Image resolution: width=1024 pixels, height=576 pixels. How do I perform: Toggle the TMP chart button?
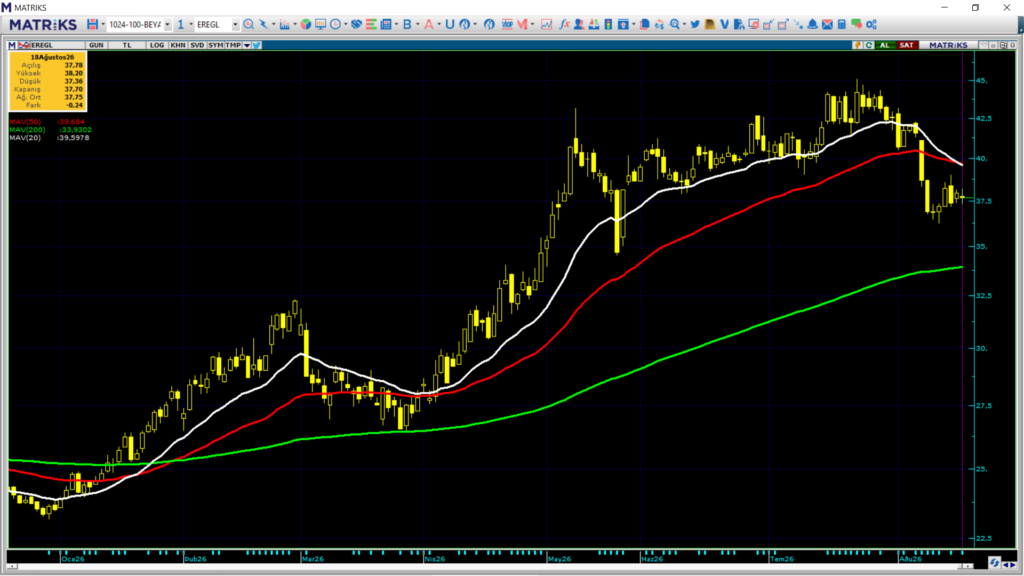[233, 45]
